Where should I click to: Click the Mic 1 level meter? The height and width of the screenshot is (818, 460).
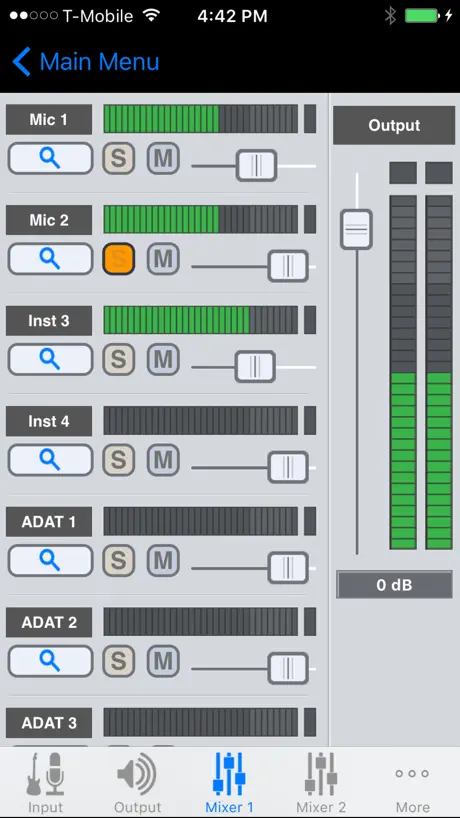coord(201,119)
